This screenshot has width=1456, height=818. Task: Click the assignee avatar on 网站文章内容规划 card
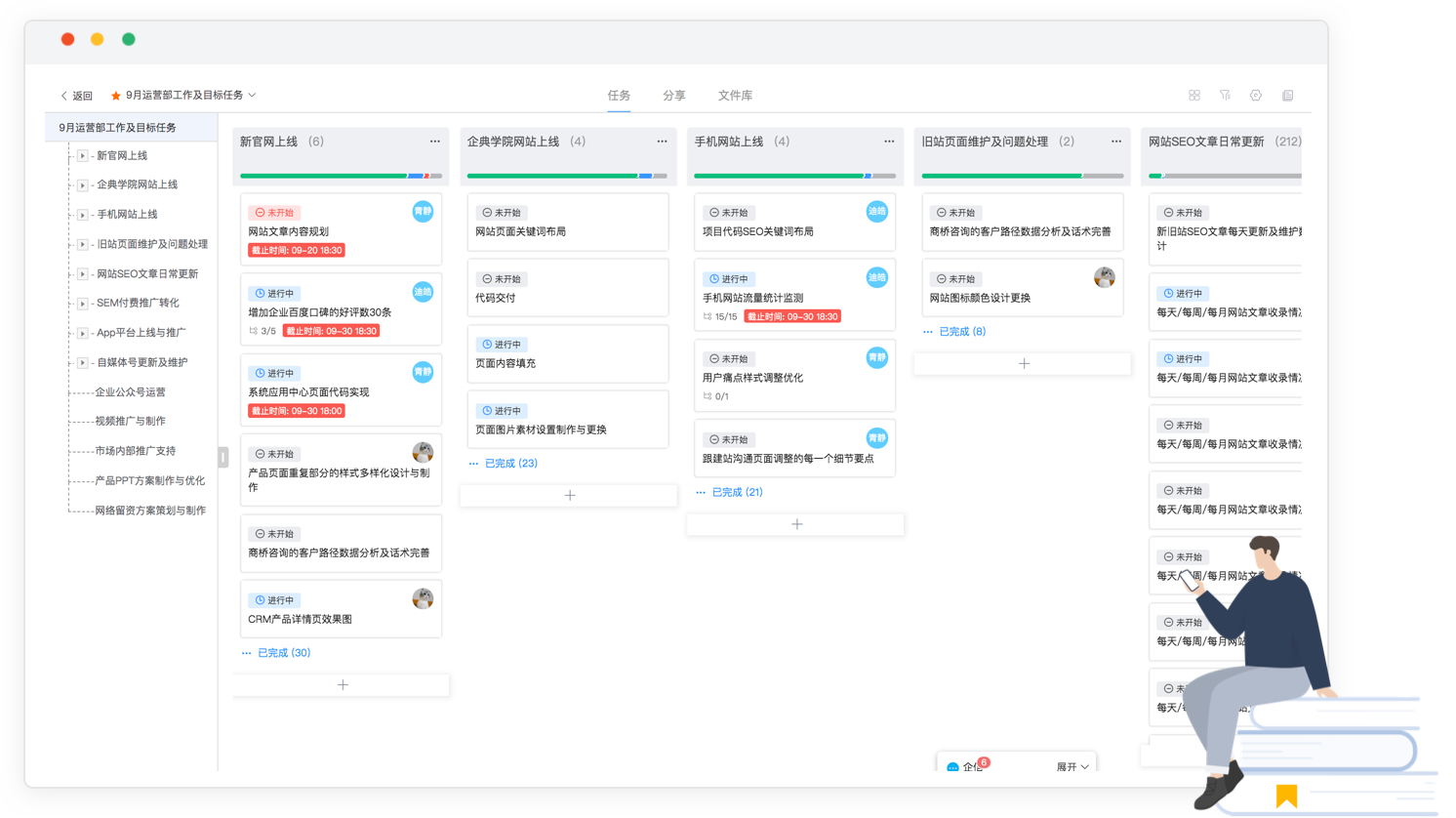pos(423,211)
